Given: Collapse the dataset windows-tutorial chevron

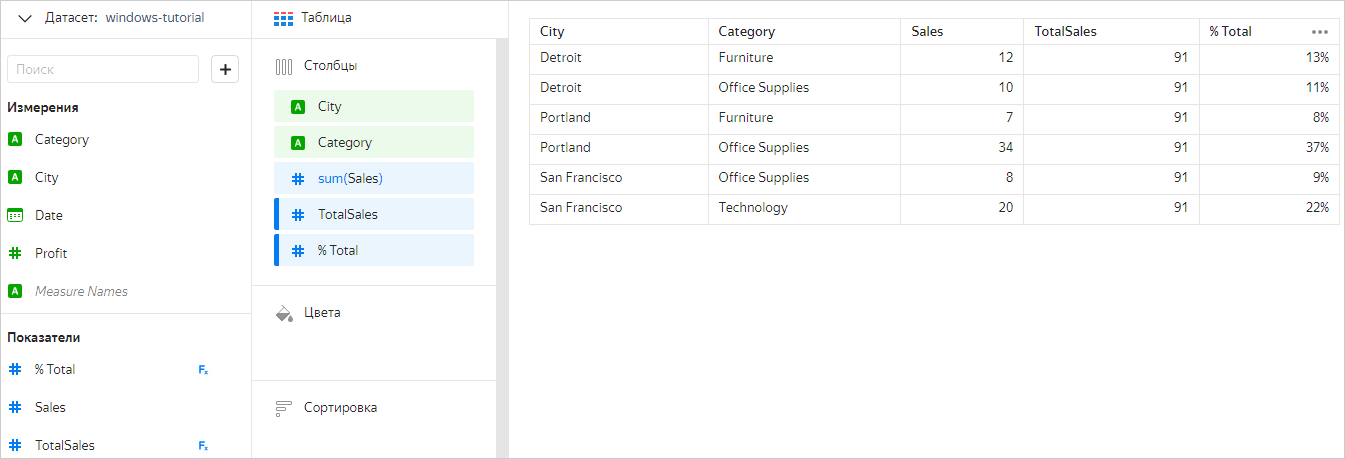Looking at the screenshot, I should tap(25, 18).
